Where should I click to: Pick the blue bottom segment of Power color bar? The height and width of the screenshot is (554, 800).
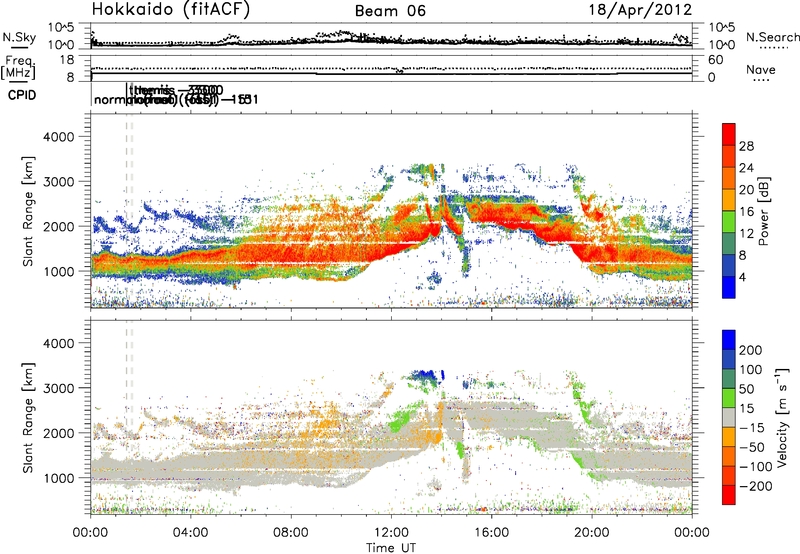click(x=729, y=287)
